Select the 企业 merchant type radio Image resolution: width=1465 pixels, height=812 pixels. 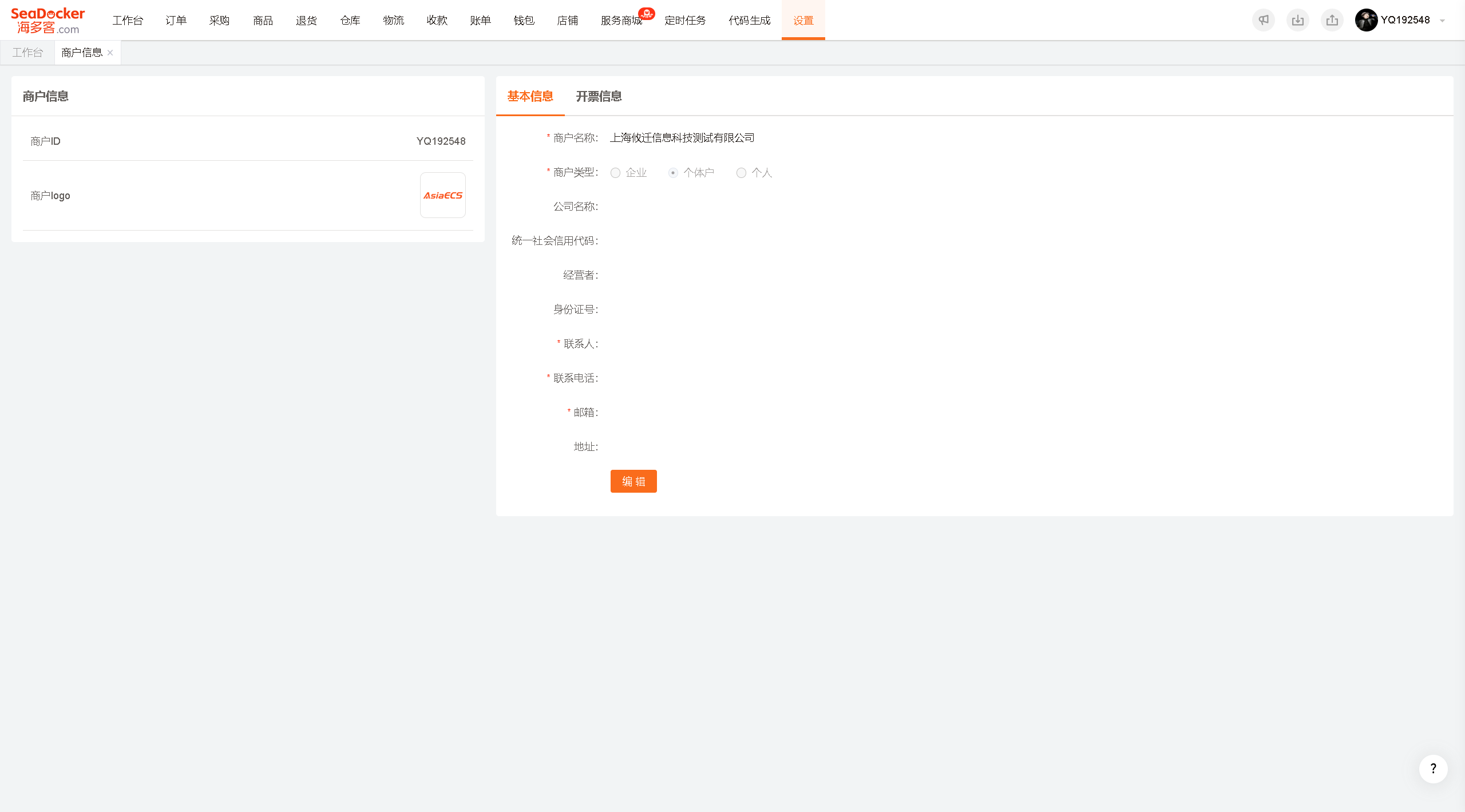tap(615, 173)
